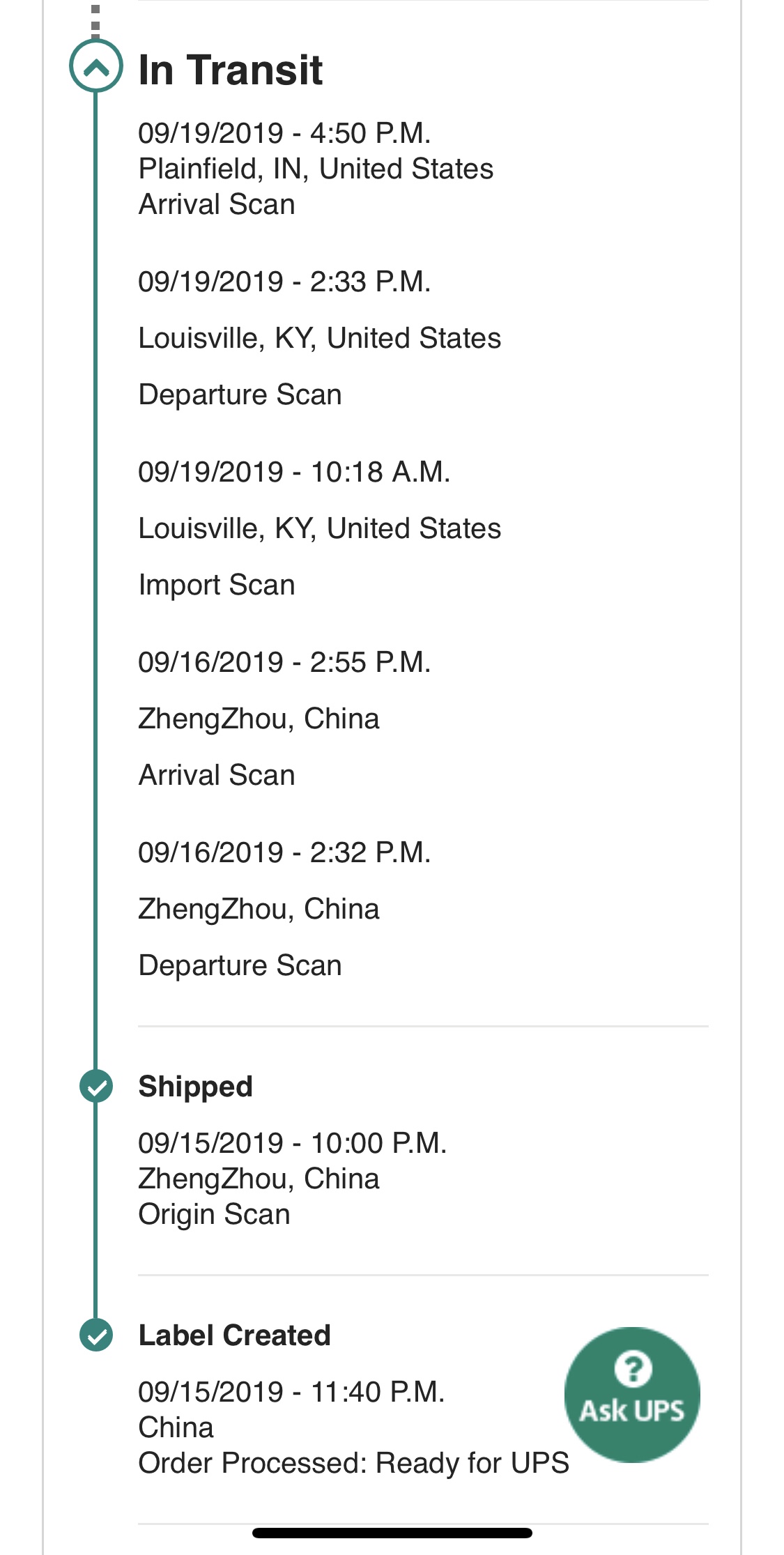Click the Shipped status heading
The height and width of the screenshot is (1555, 784).
195,1087
